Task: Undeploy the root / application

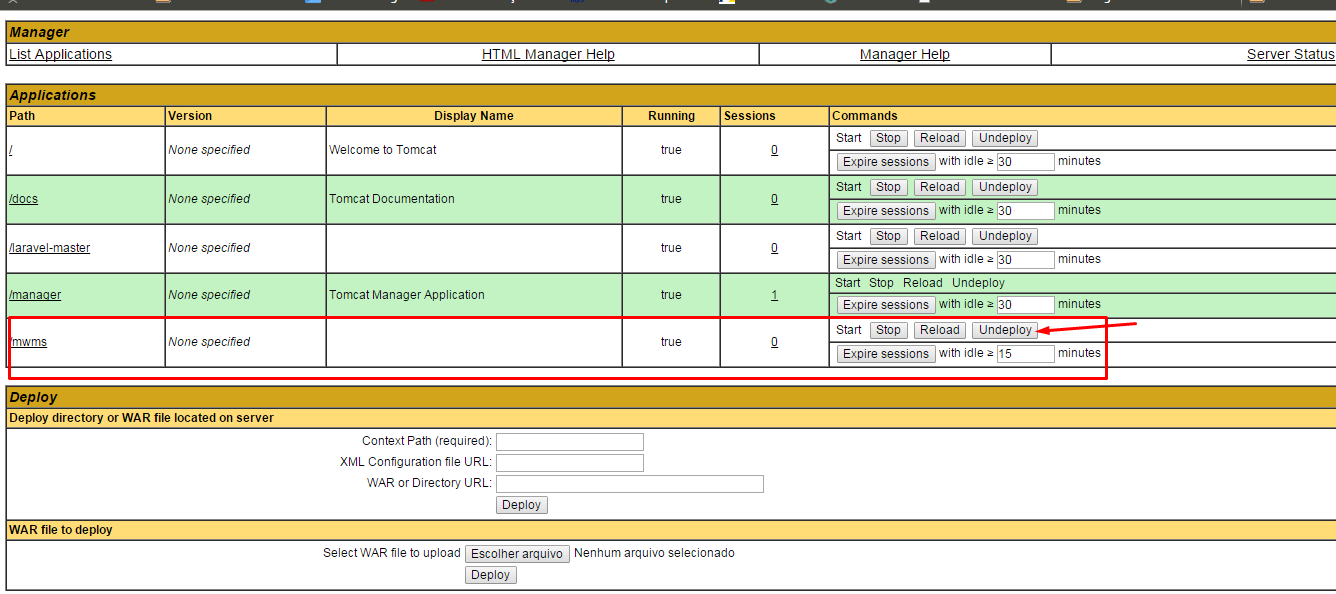Action: tap(1005, 138)
